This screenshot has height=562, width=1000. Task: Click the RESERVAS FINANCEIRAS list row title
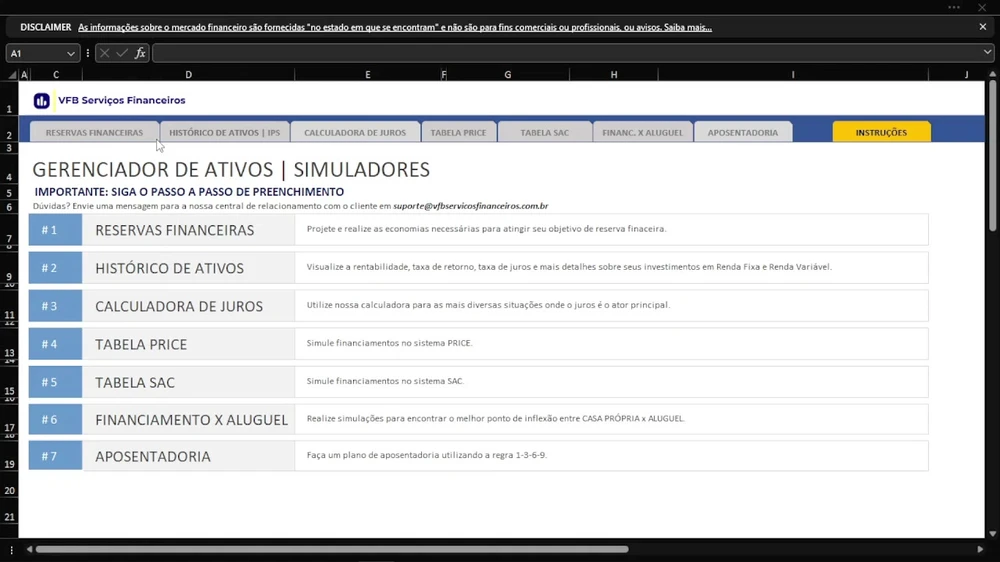point(175,230)
